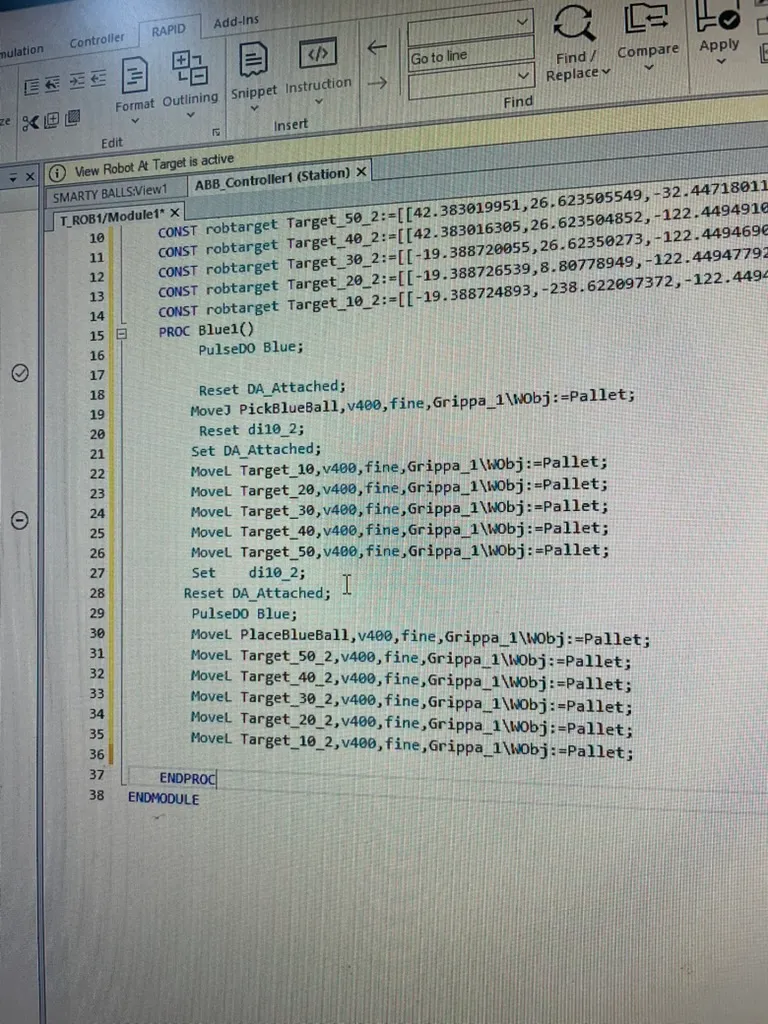Image resolution: width=768 pixels, height=1024 pixels.
Task: Click the info icon beside View Robot At Target
Action: click(x=57, y=173)
